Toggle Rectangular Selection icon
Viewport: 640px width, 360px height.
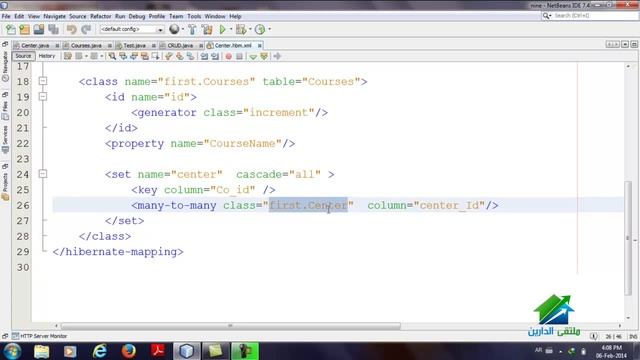coord(156,56)
